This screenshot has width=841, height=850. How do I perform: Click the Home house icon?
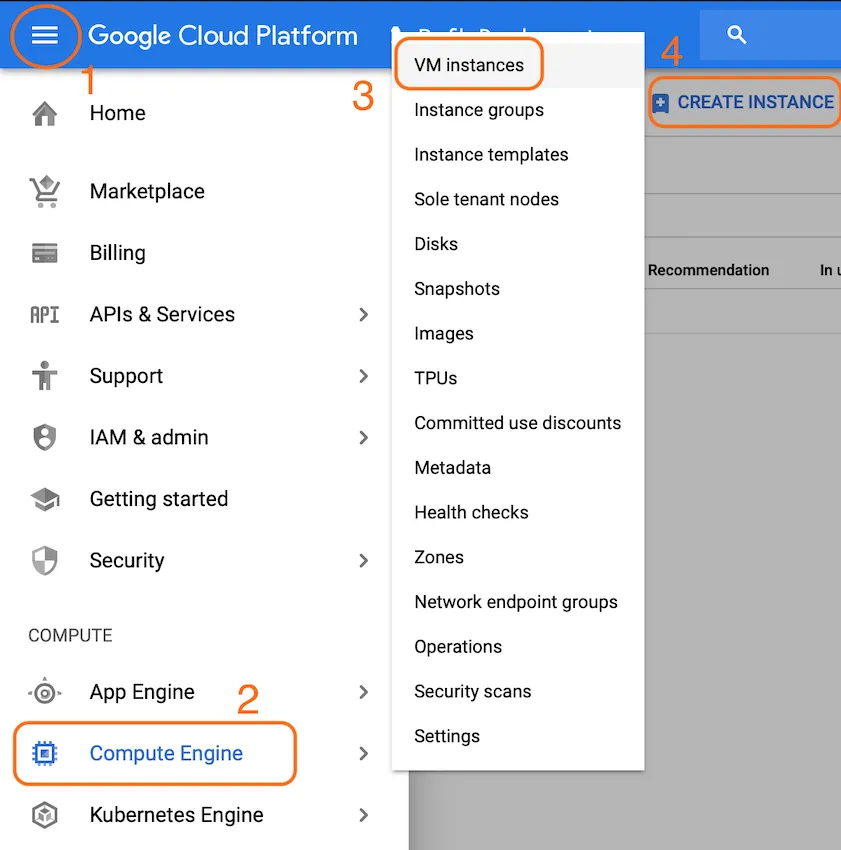pyautogui.click(x=45, y=114)
